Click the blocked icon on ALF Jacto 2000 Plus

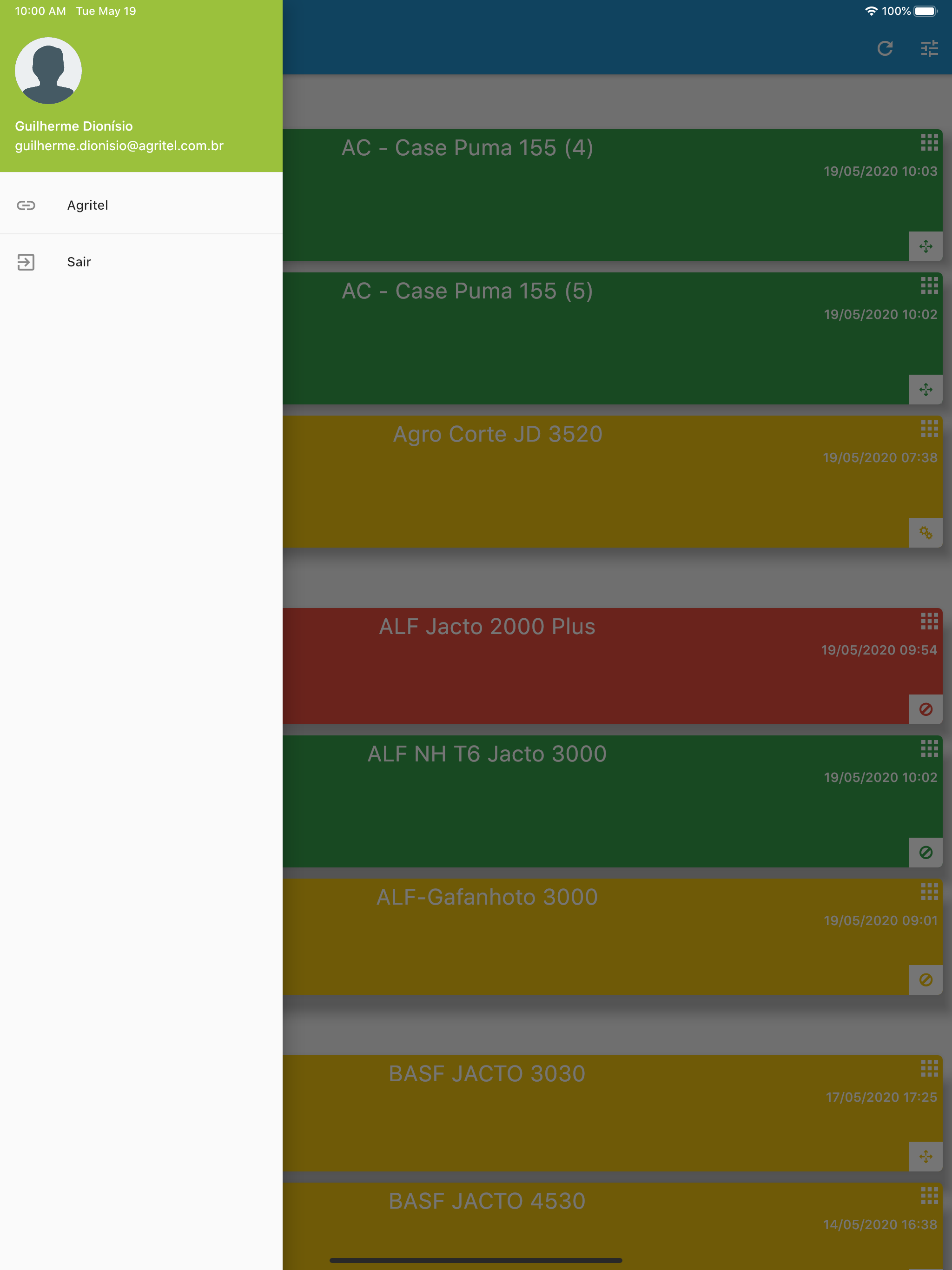(926, 709)
